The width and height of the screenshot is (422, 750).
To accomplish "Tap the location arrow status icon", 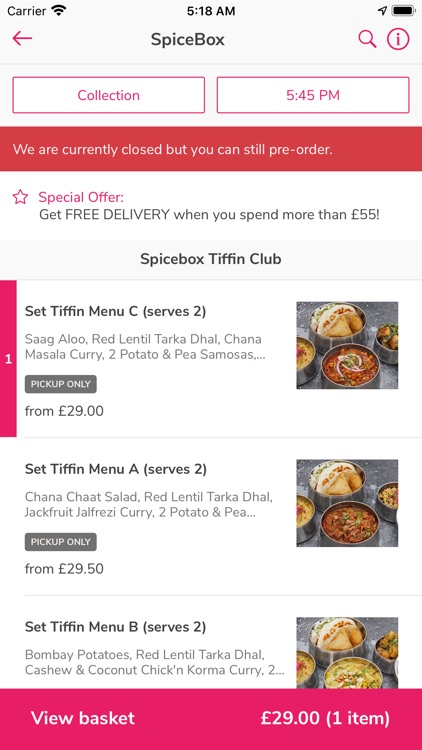I will coord(382,11).
